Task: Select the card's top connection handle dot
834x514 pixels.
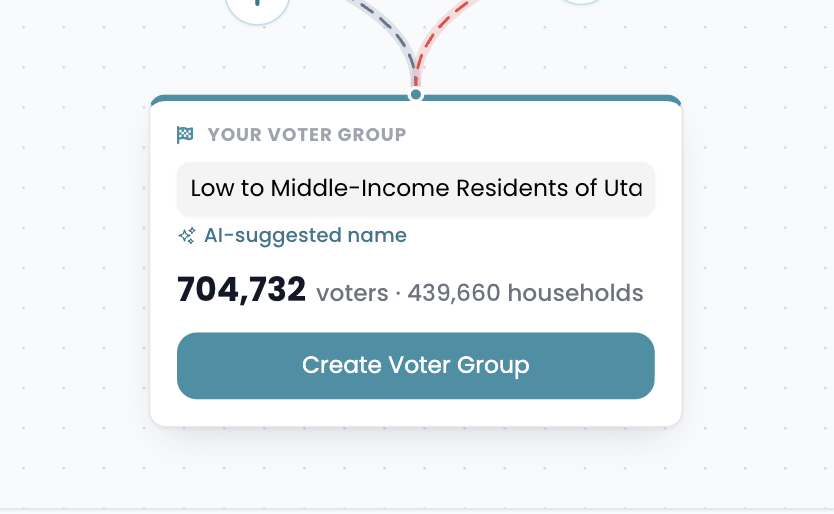Action: click(416, 95)
